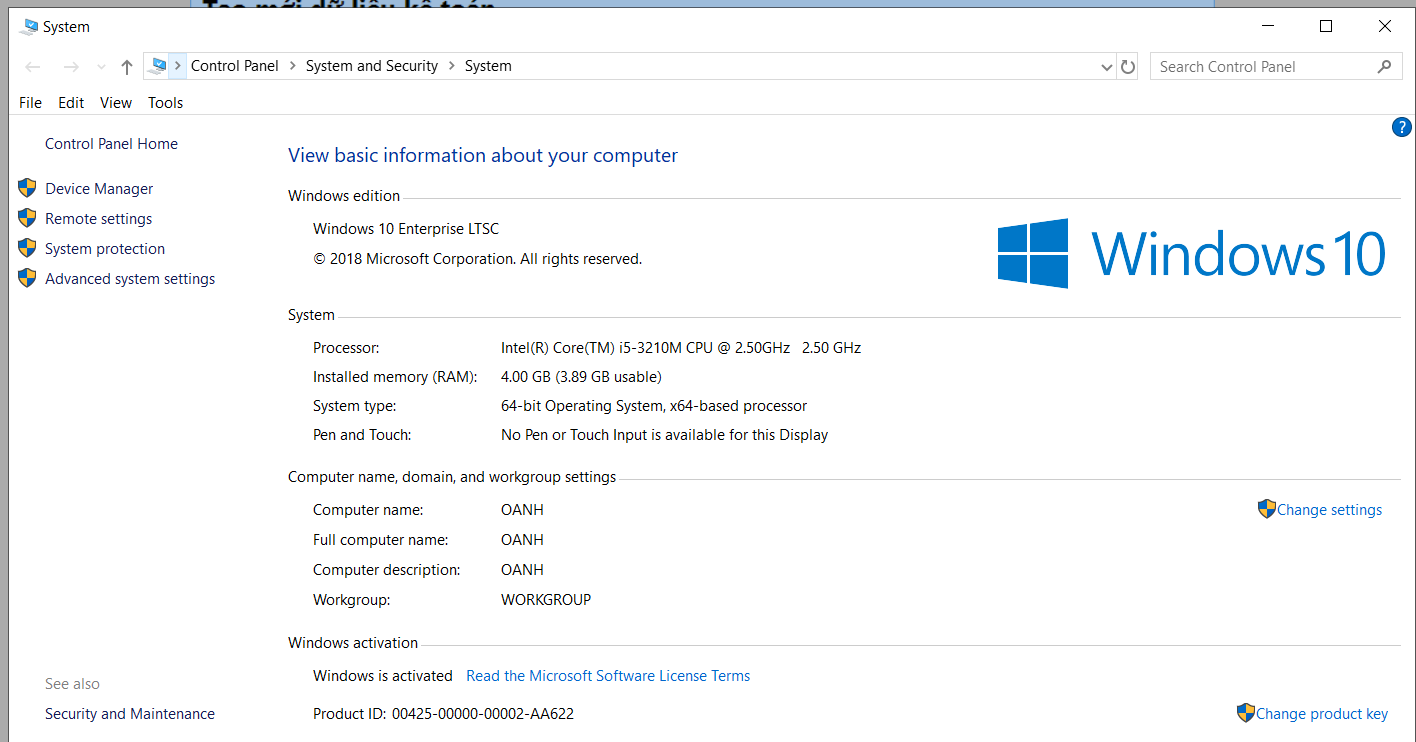
Task: Click the search magnifier icon
Action: (x=1384, y=67)
